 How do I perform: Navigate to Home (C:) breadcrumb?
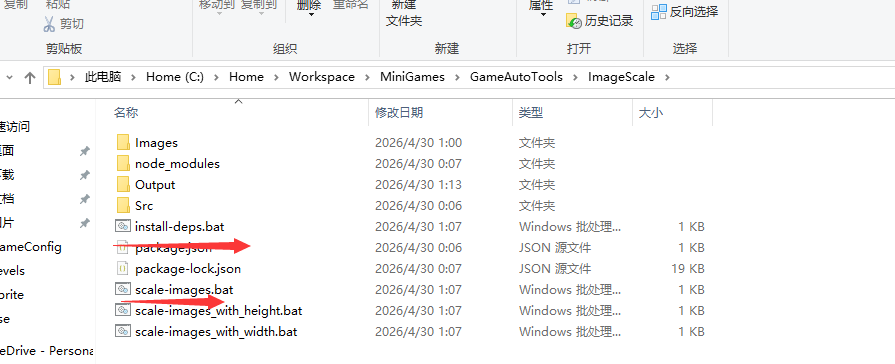[x=175, y=77]
